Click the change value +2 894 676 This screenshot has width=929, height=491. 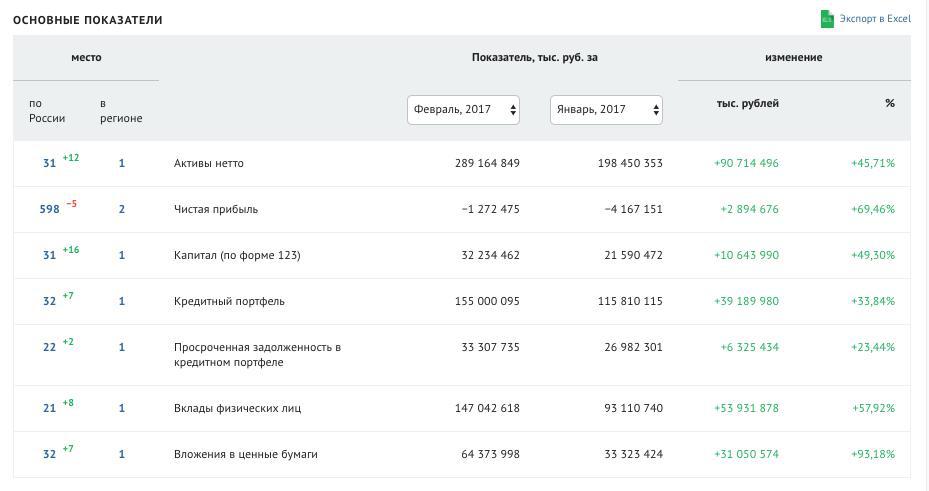749,209
